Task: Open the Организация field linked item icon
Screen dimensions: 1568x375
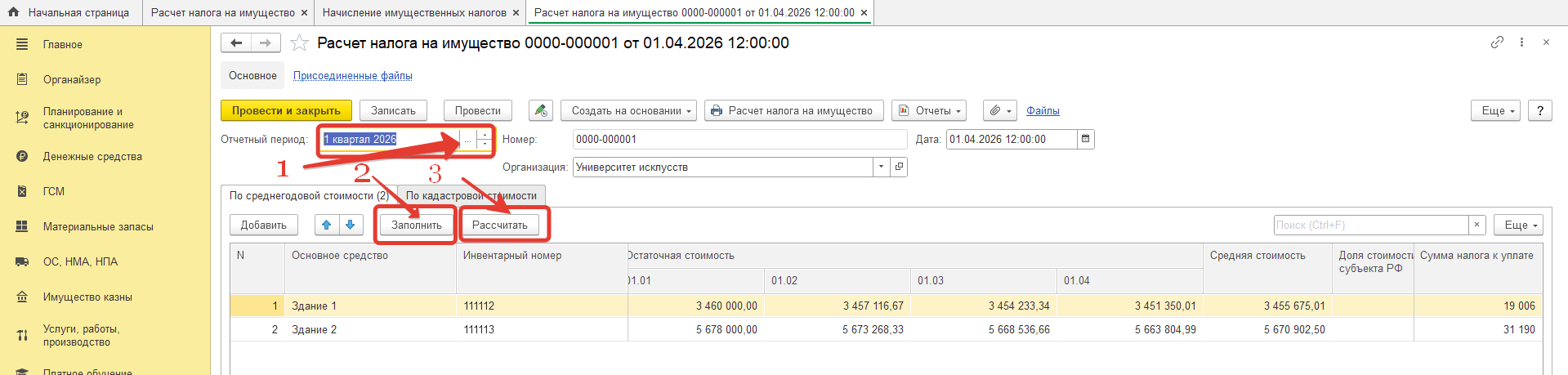Action: click(x=899, y=167)
